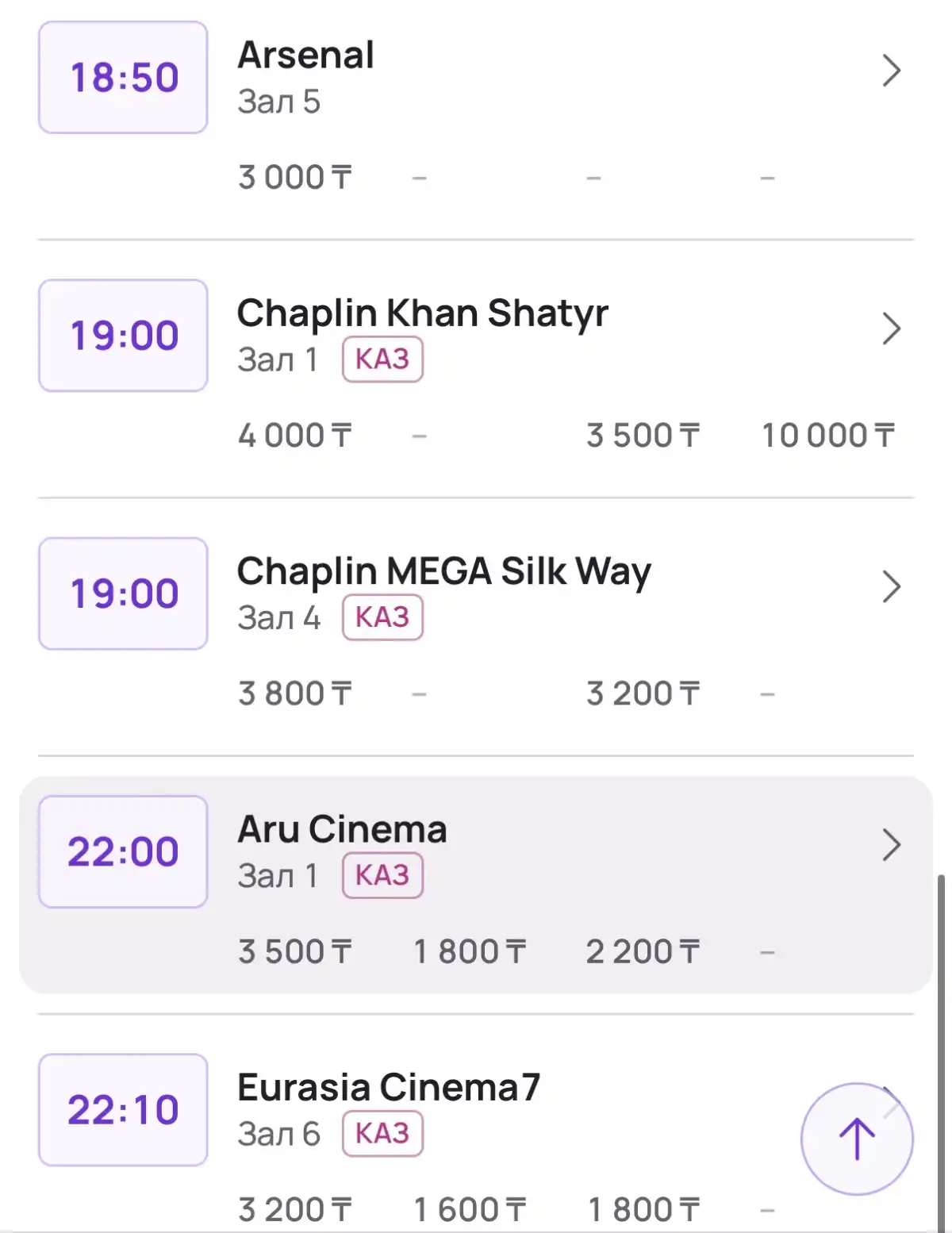Open Arsenal showtime chevron arrow
952x1233 pixels.
(892, 71)
